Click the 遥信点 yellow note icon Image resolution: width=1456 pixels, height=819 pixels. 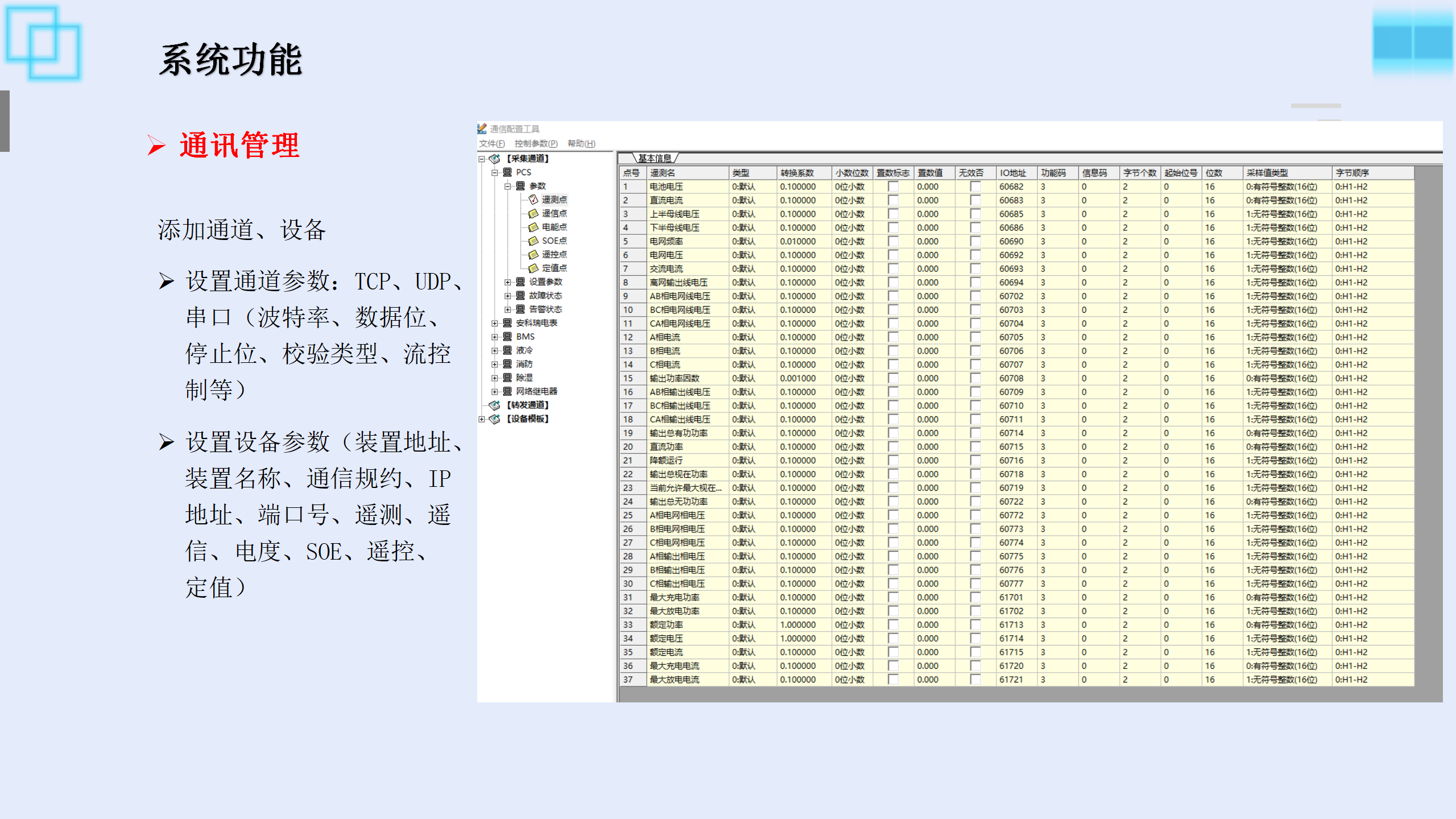pyautogui.click(x=533, y=213)
